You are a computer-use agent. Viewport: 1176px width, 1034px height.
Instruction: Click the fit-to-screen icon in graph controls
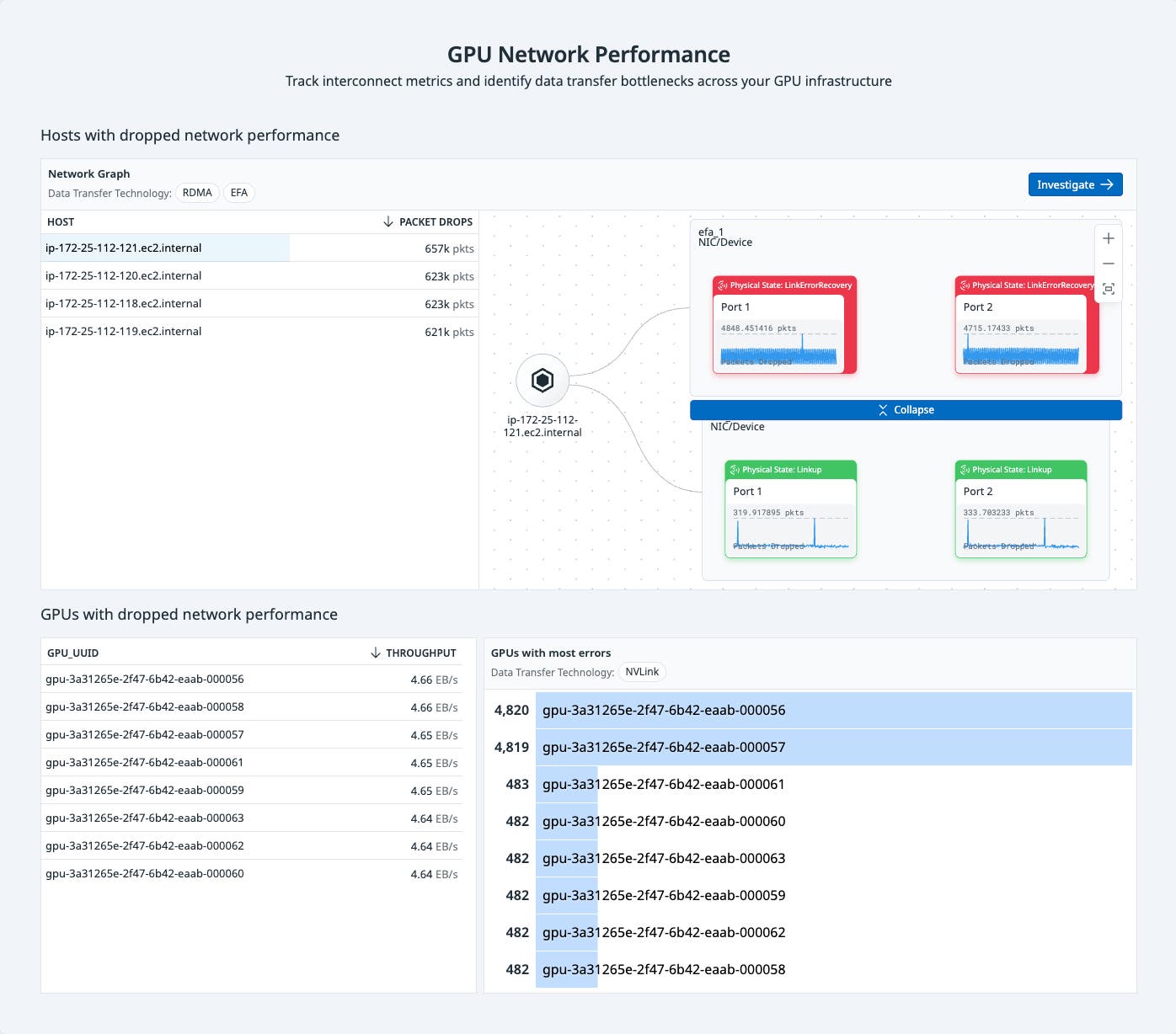[x=1109, y=289]
